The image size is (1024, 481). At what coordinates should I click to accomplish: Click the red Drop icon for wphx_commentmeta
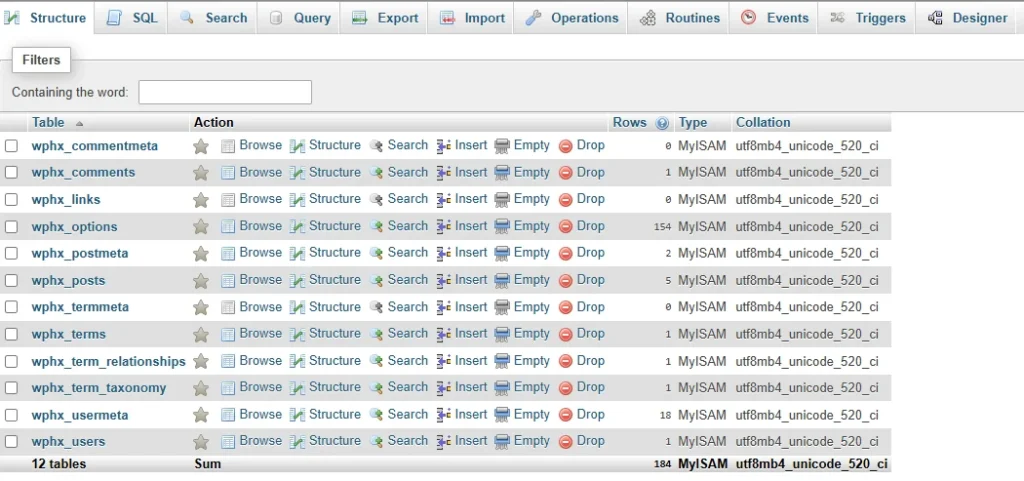click(566, 146)
